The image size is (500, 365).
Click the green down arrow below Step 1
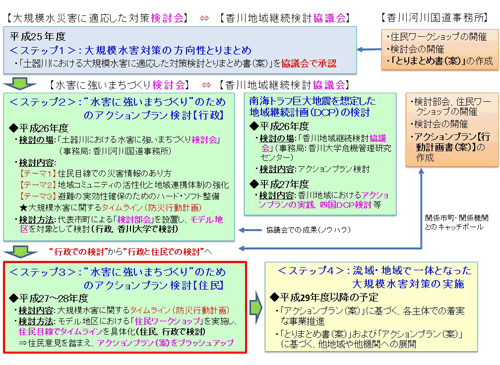tap(19, 84)
